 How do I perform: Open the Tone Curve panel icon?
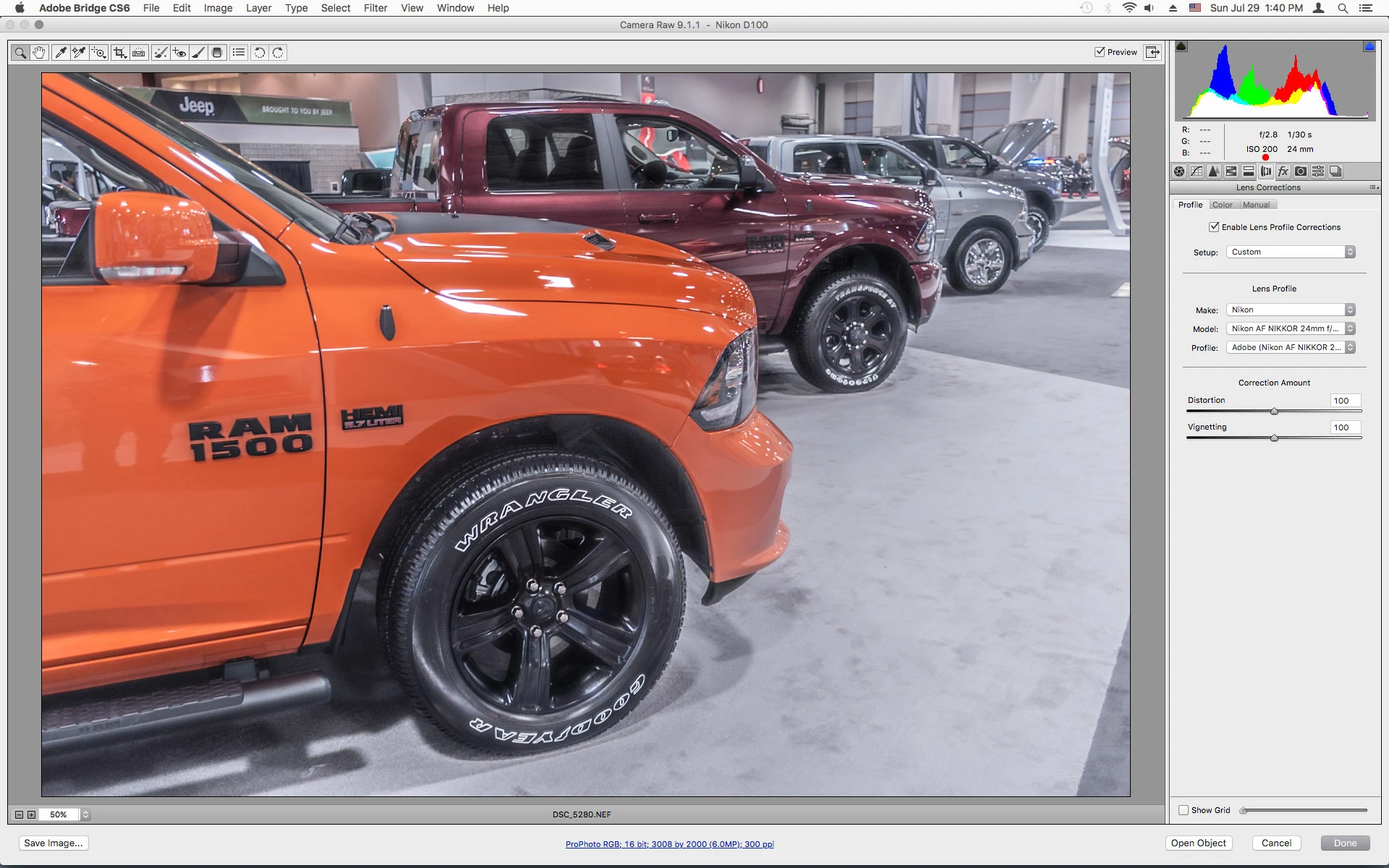[1197, 171]
